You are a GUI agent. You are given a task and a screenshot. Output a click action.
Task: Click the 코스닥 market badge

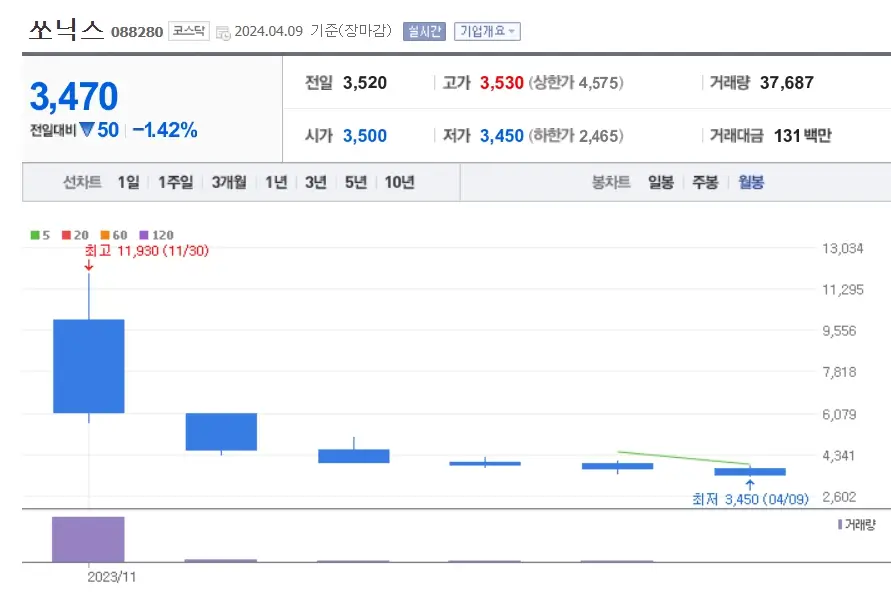(188, 30)
